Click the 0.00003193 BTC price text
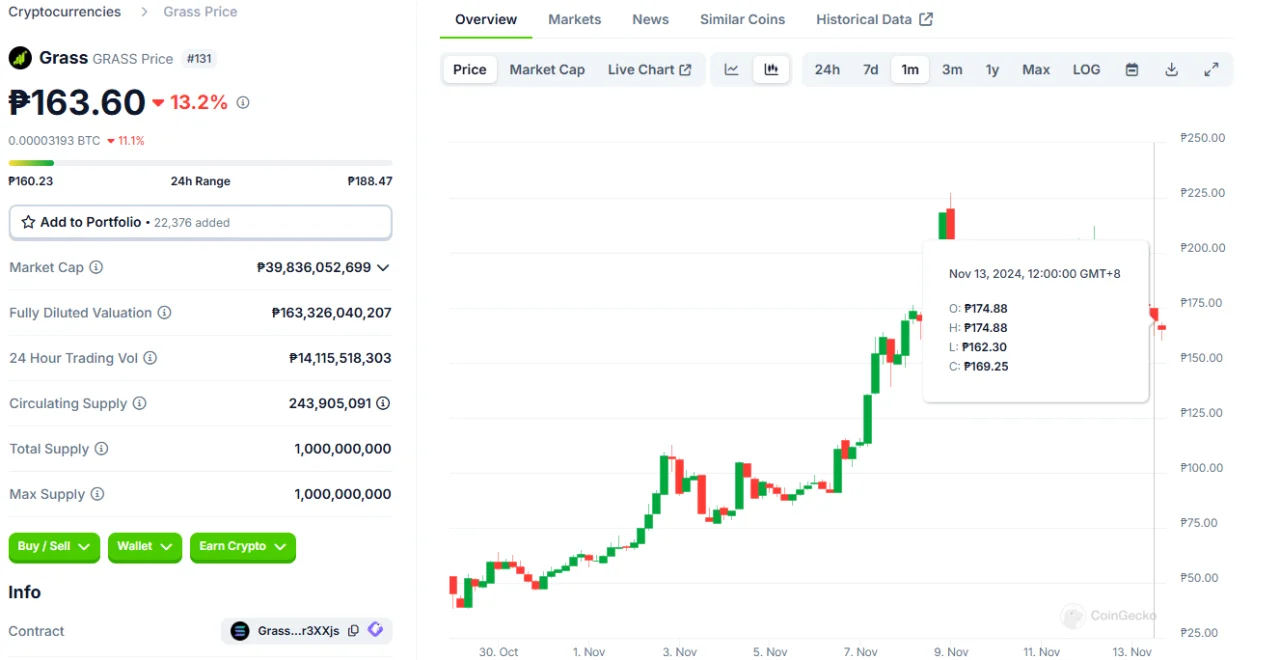This screenshot has height=660, width=1280. (54, 141)
